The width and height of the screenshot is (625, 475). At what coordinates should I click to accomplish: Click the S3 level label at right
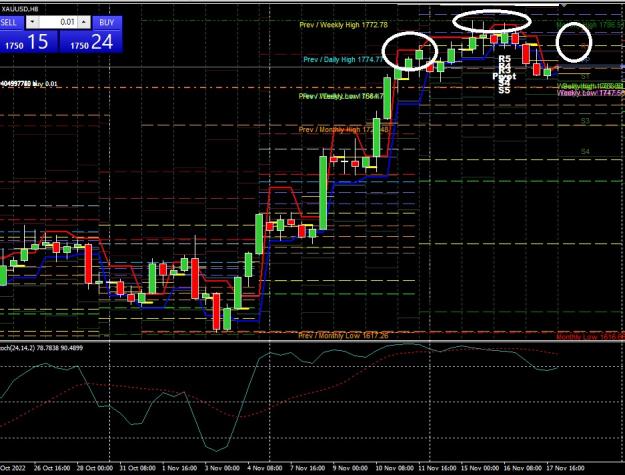tap(585, 121)
